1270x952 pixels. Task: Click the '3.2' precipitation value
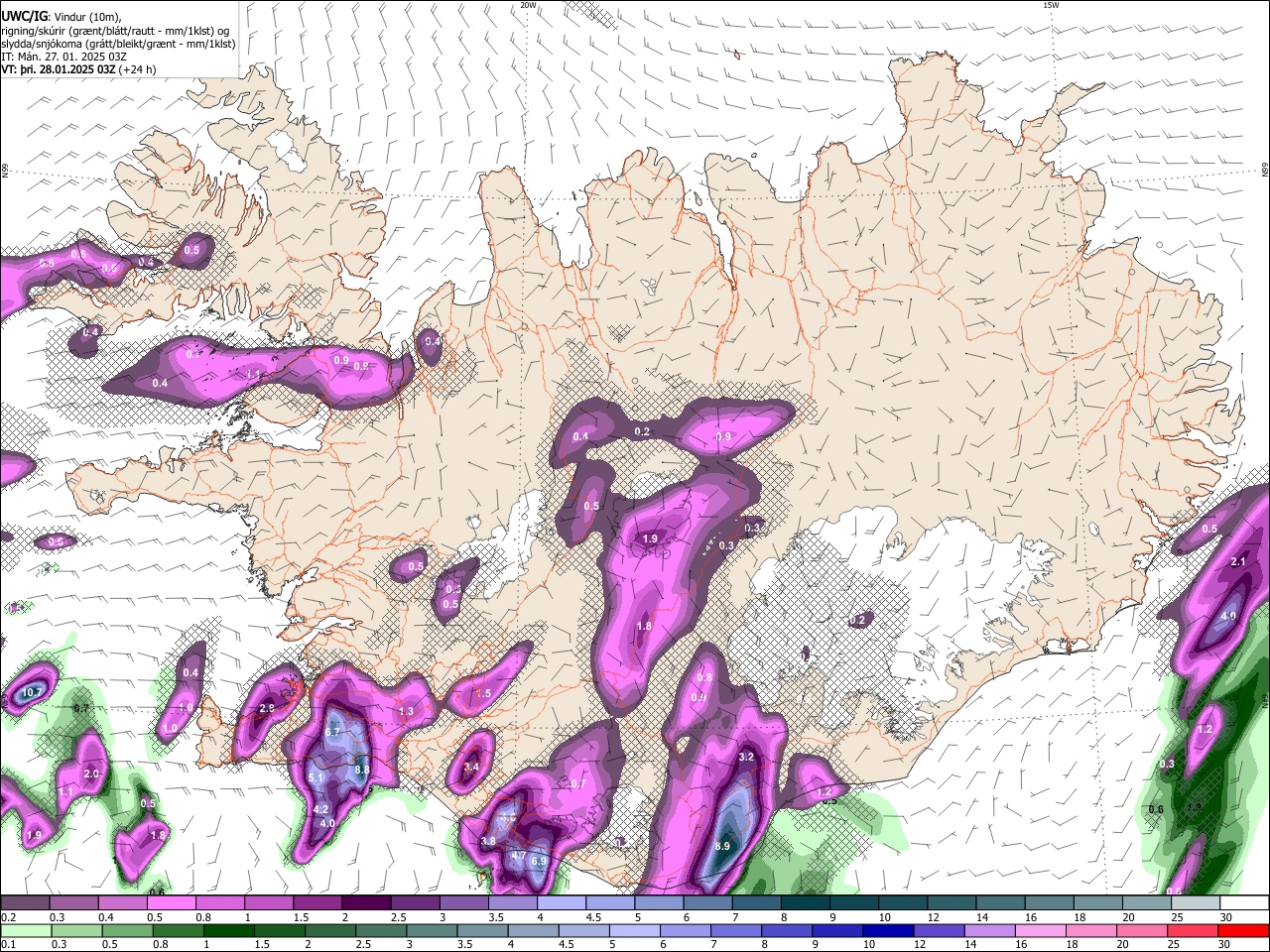tap(747, 757)
